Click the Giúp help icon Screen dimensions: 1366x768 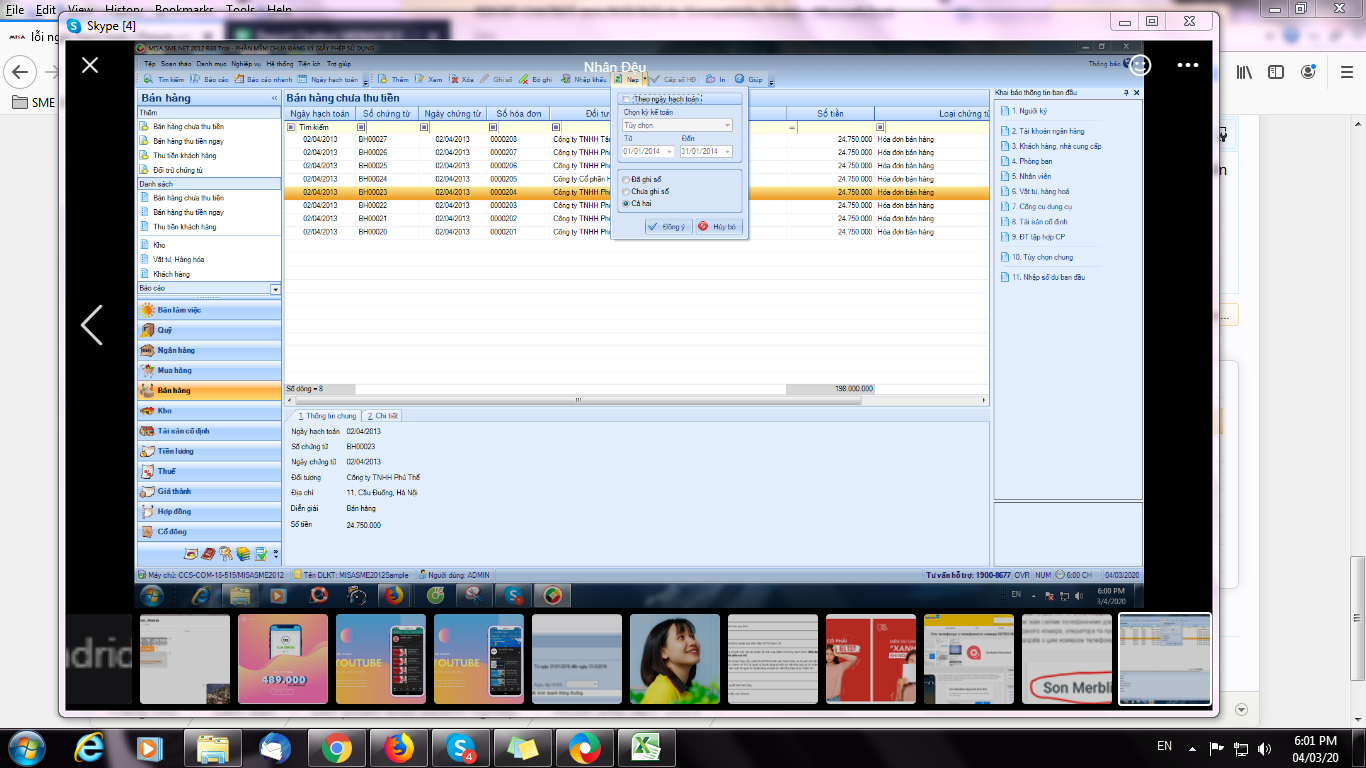coord(739,79)
